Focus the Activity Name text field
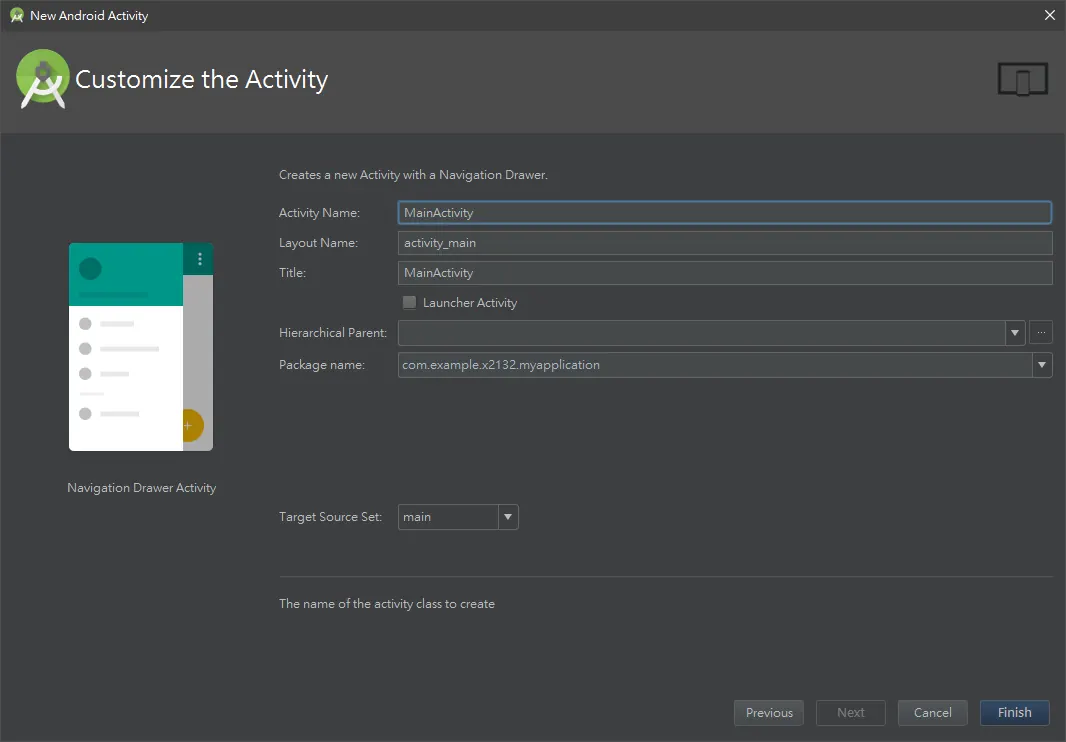 click(x=725, y=213)
